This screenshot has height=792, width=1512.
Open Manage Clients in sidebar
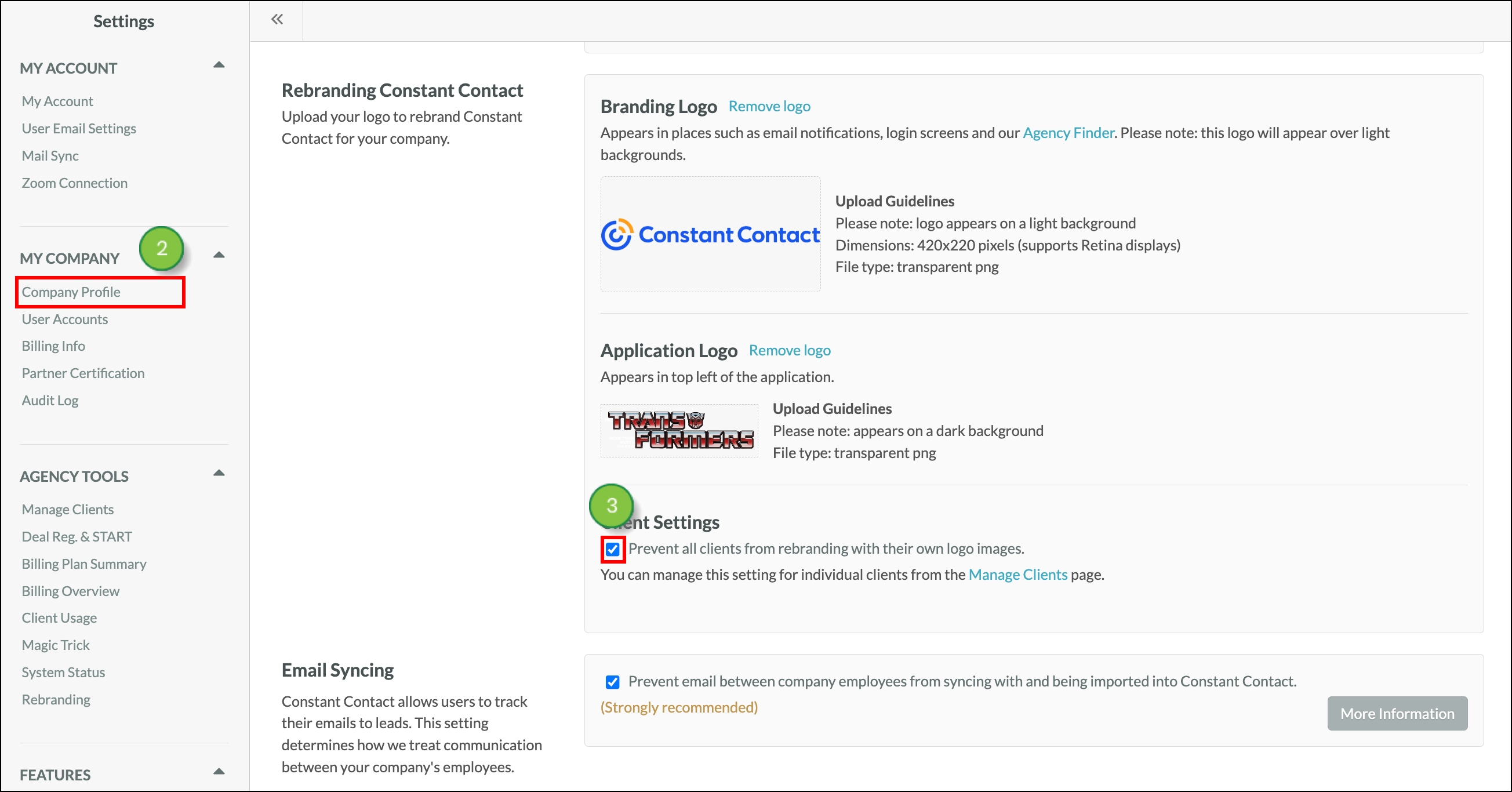click(67, 509)
